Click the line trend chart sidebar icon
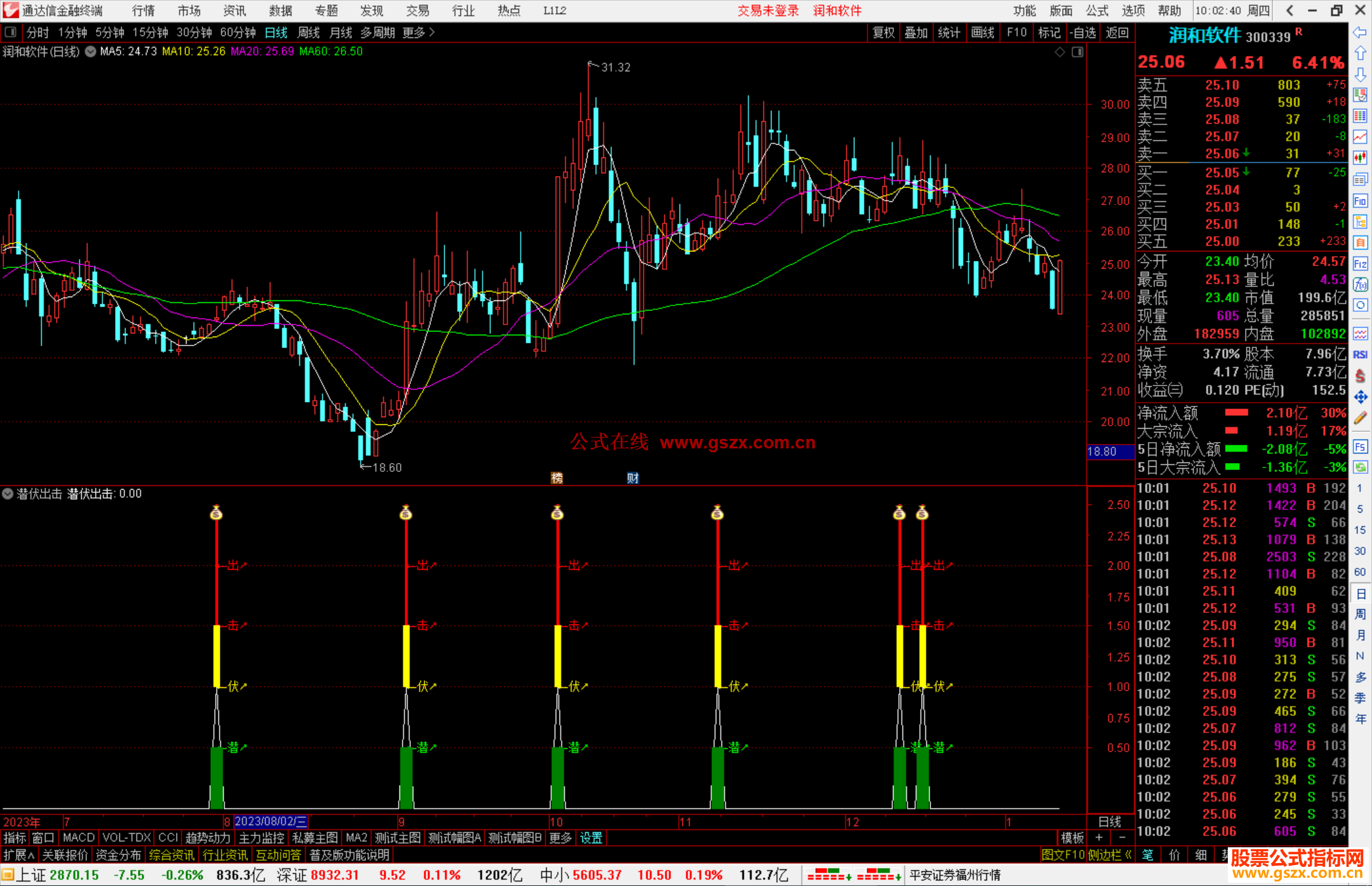1372x886 pixels. [1360, 137]
